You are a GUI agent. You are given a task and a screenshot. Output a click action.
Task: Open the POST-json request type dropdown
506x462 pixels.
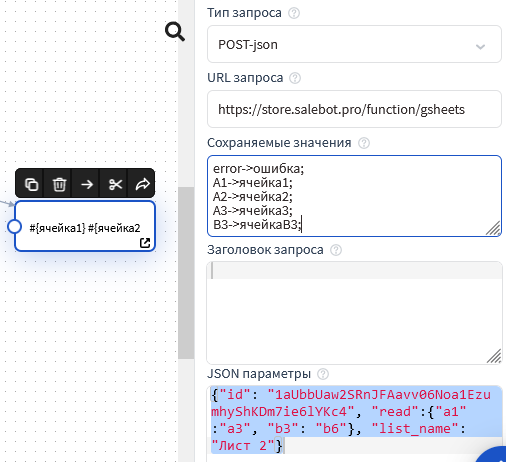tap(354, 44)
